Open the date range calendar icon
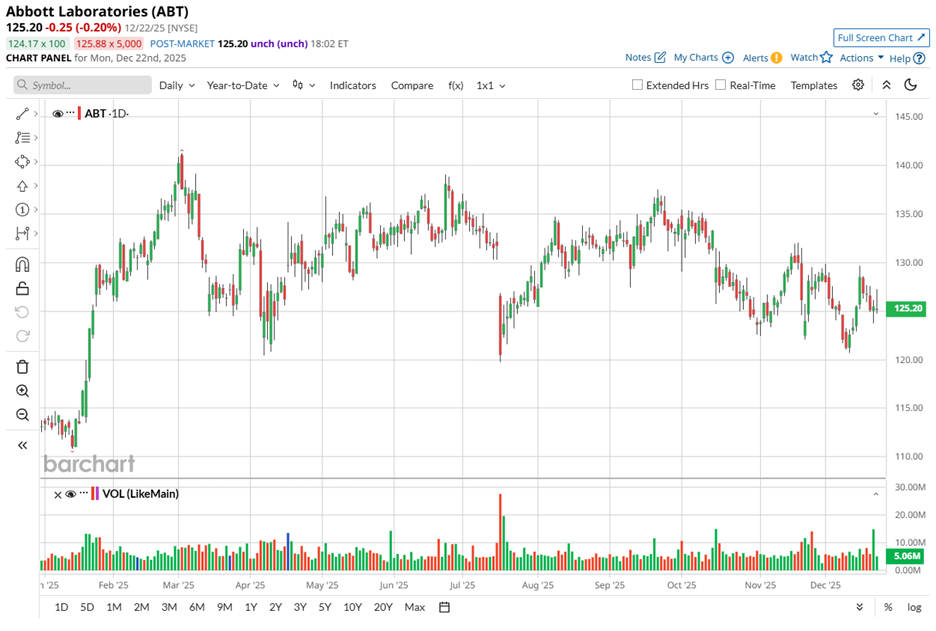 [444, 607]
